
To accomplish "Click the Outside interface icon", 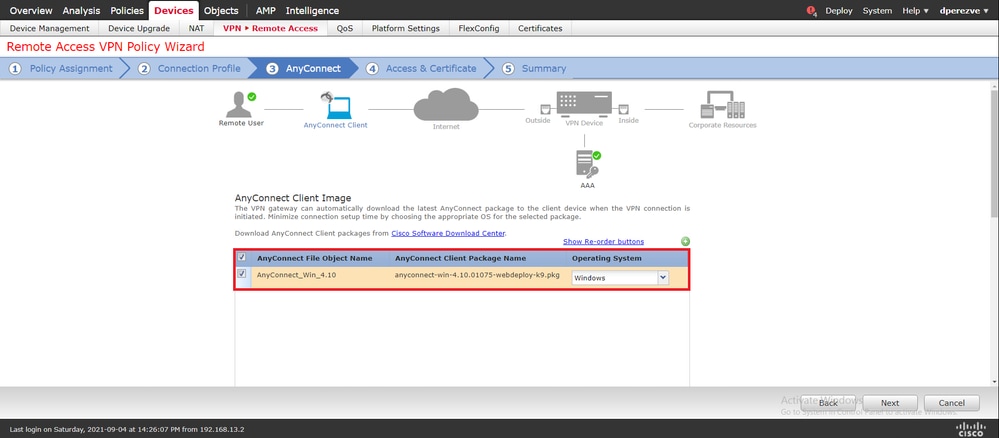I will click(x=545, y=108).
